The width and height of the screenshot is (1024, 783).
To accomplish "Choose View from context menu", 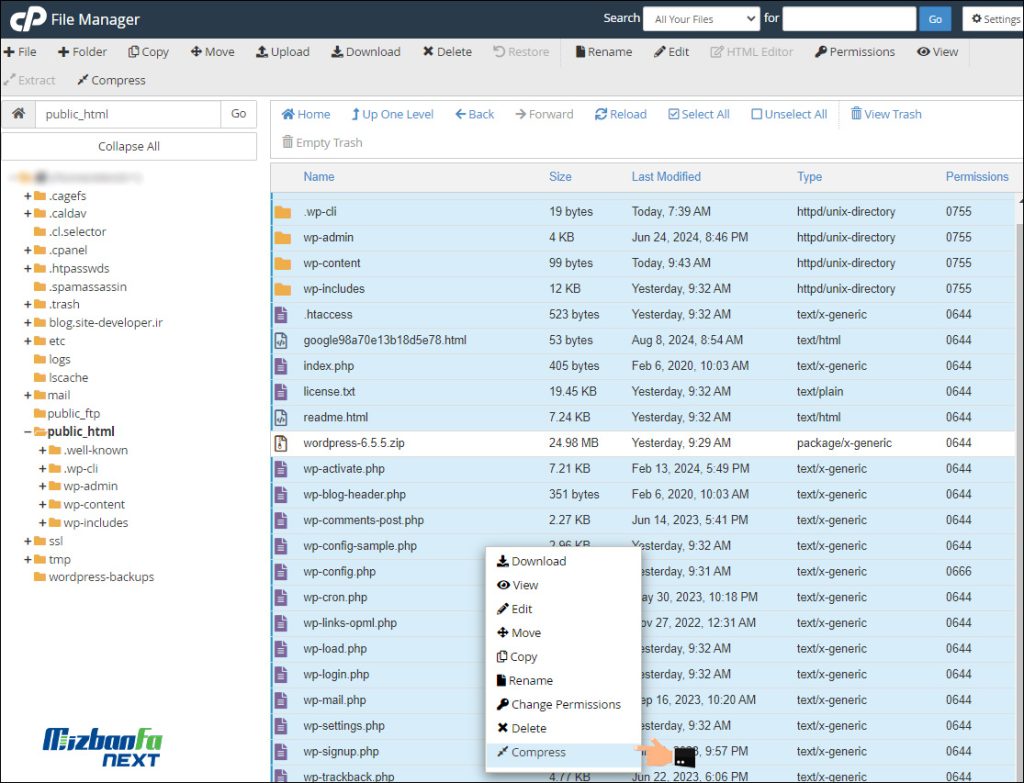I will point(563,585).
